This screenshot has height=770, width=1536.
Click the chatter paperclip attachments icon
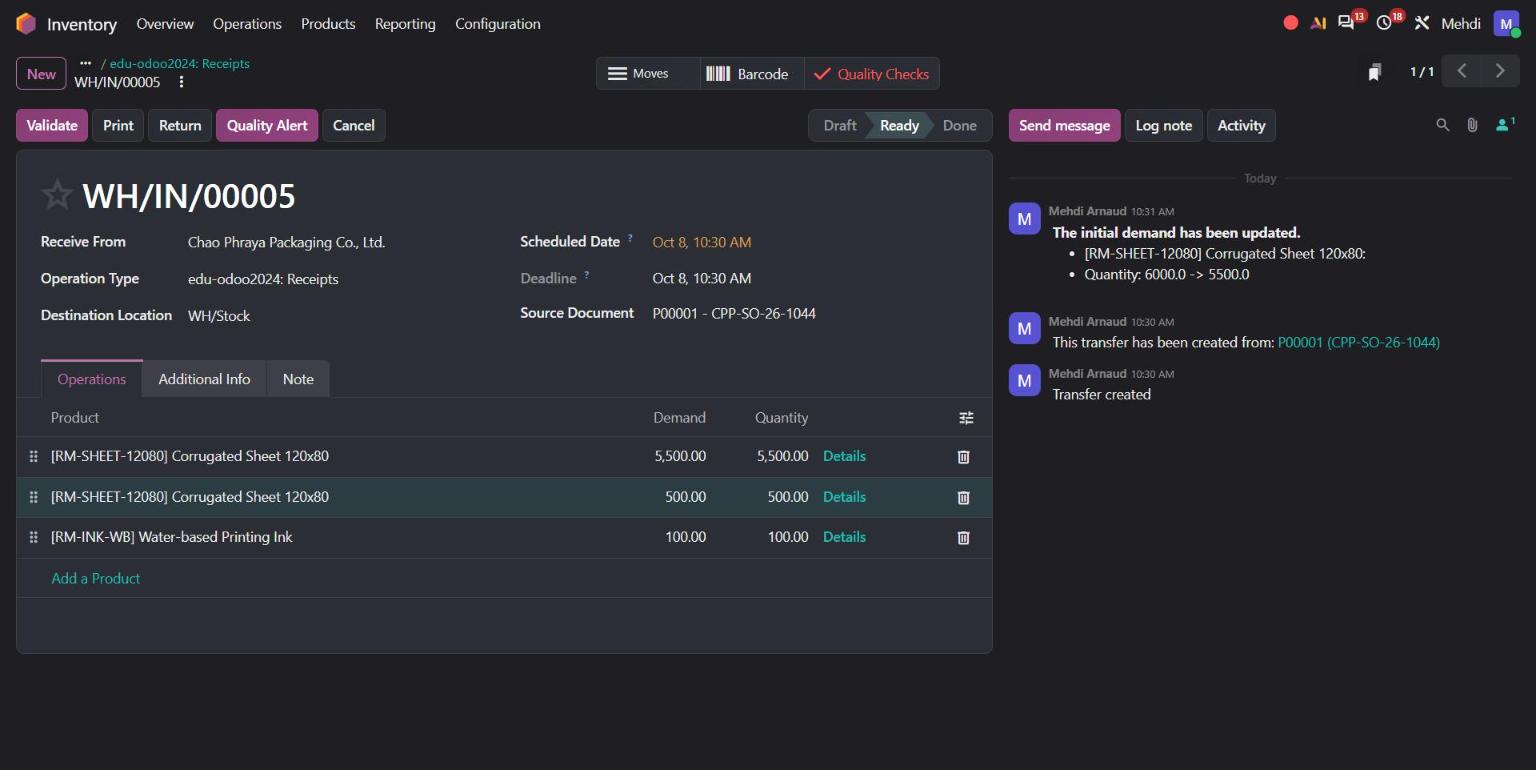tap(1472, 125)
